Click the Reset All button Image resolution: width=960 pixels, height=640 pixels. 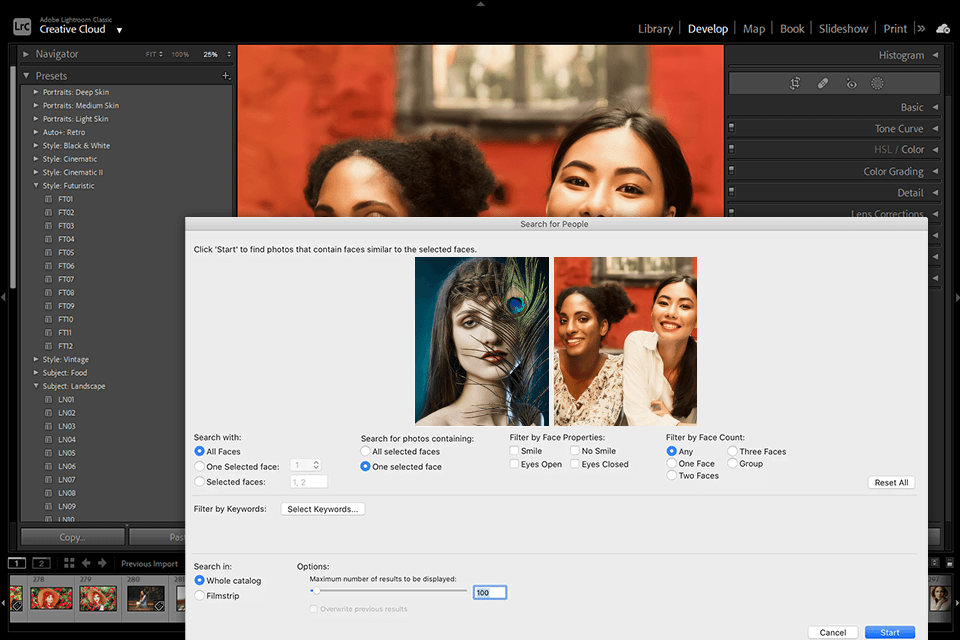(891, 483)
